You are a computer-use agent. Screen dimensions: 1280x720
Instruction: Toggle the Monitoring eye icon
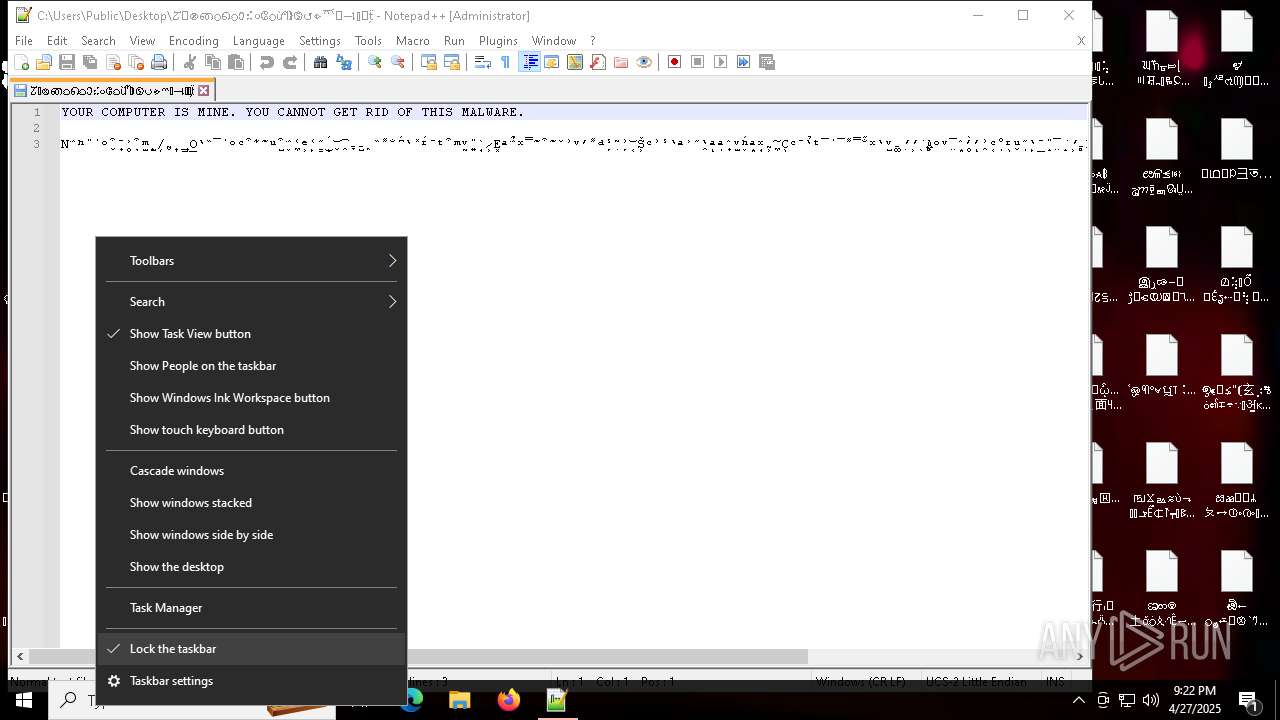(x=644, y=62)
